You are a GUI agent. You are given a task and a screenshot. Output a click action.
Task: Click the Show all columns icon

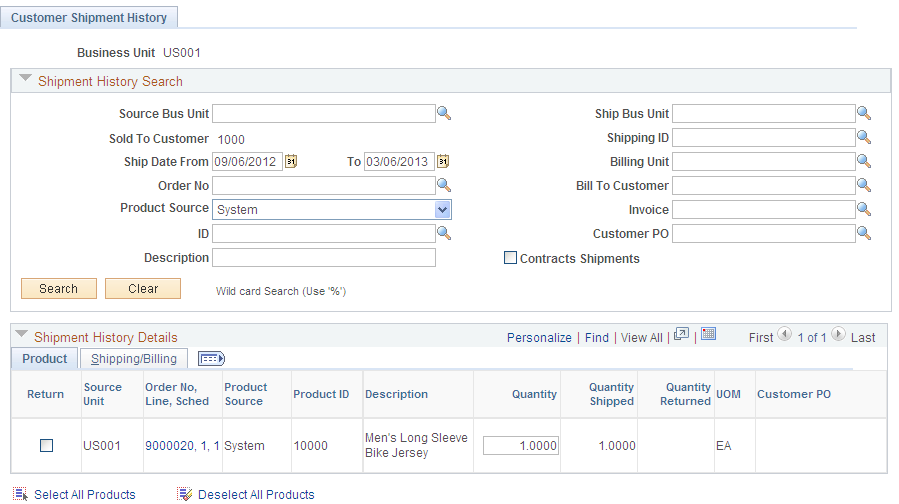(211, 359)
